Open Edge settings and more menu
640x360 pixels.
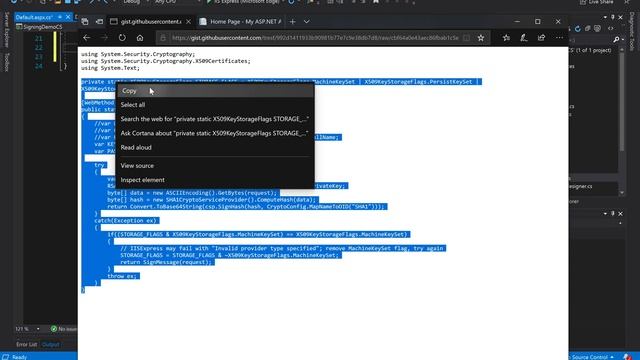tap(559, 38)
